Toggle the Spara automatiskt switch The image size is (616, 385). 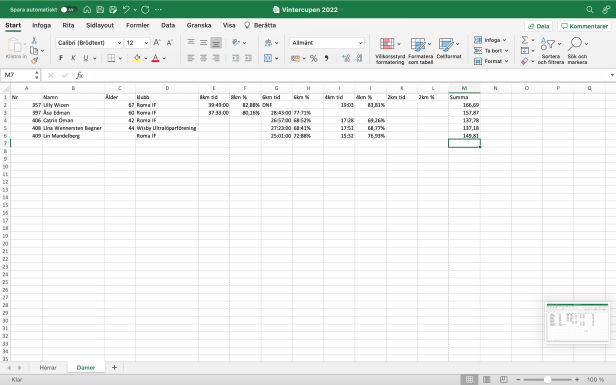68,9
